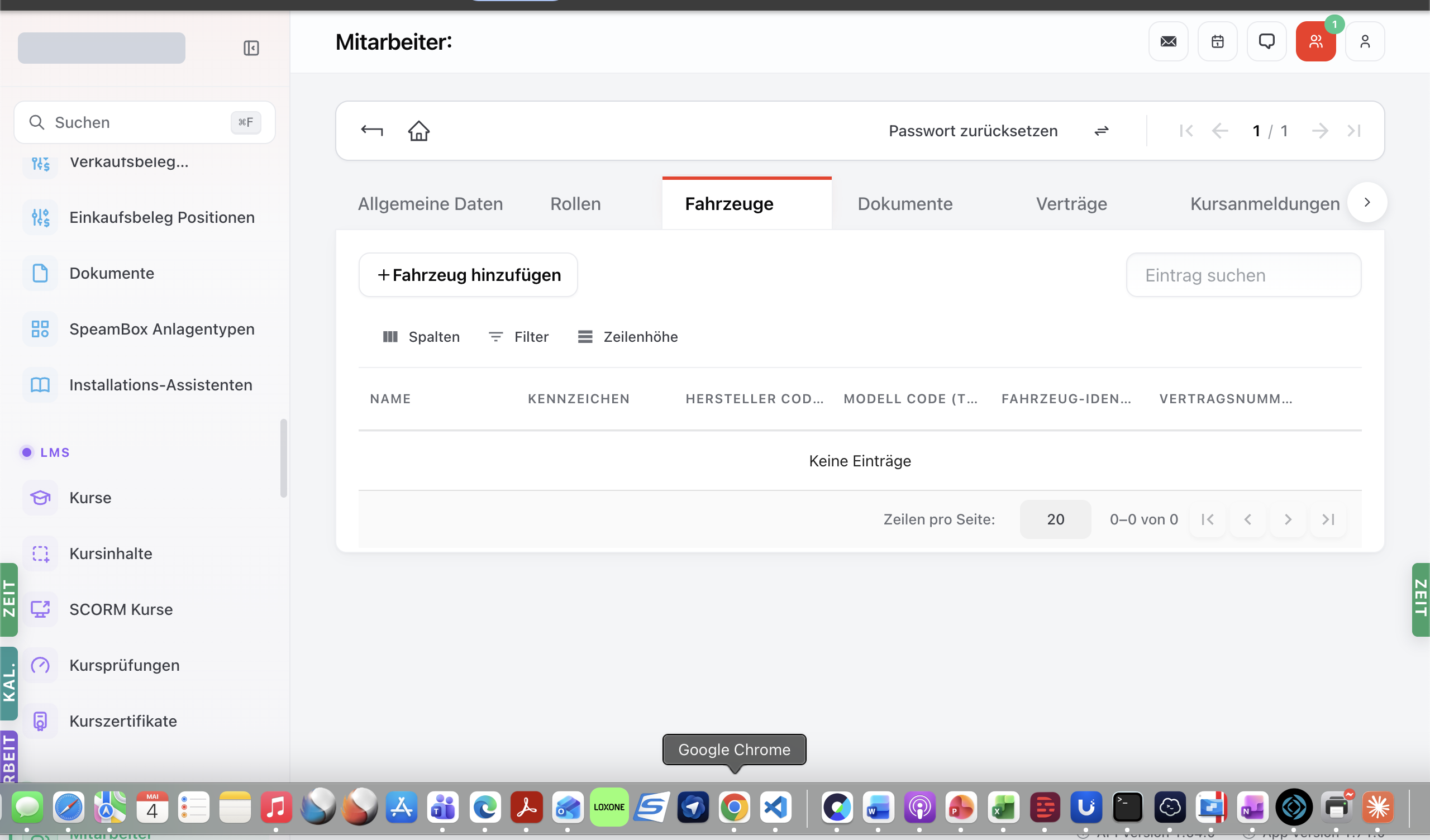
Task: Click Passwort zurücksetzen
Action: (973, 131)
